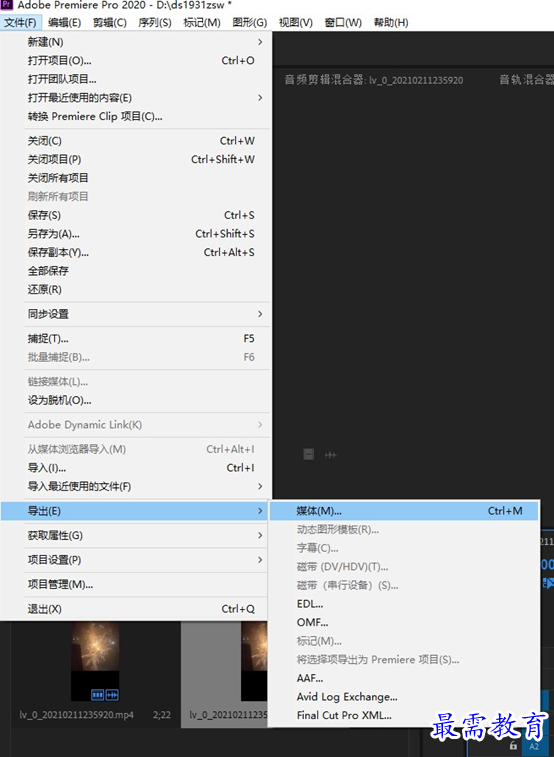Choose 还原(R) menu item
Screen dimensions: 554x757
click(135, 290)
